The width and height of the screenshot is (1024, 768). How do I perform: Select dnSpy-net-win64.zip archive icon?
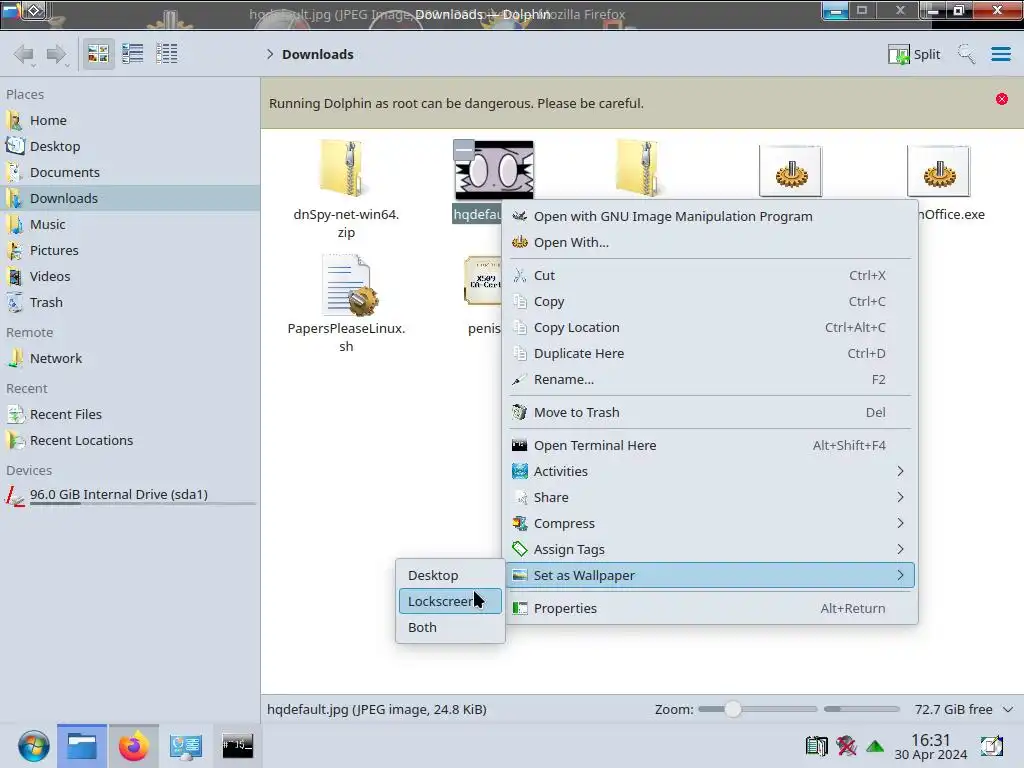pos(345,168)
